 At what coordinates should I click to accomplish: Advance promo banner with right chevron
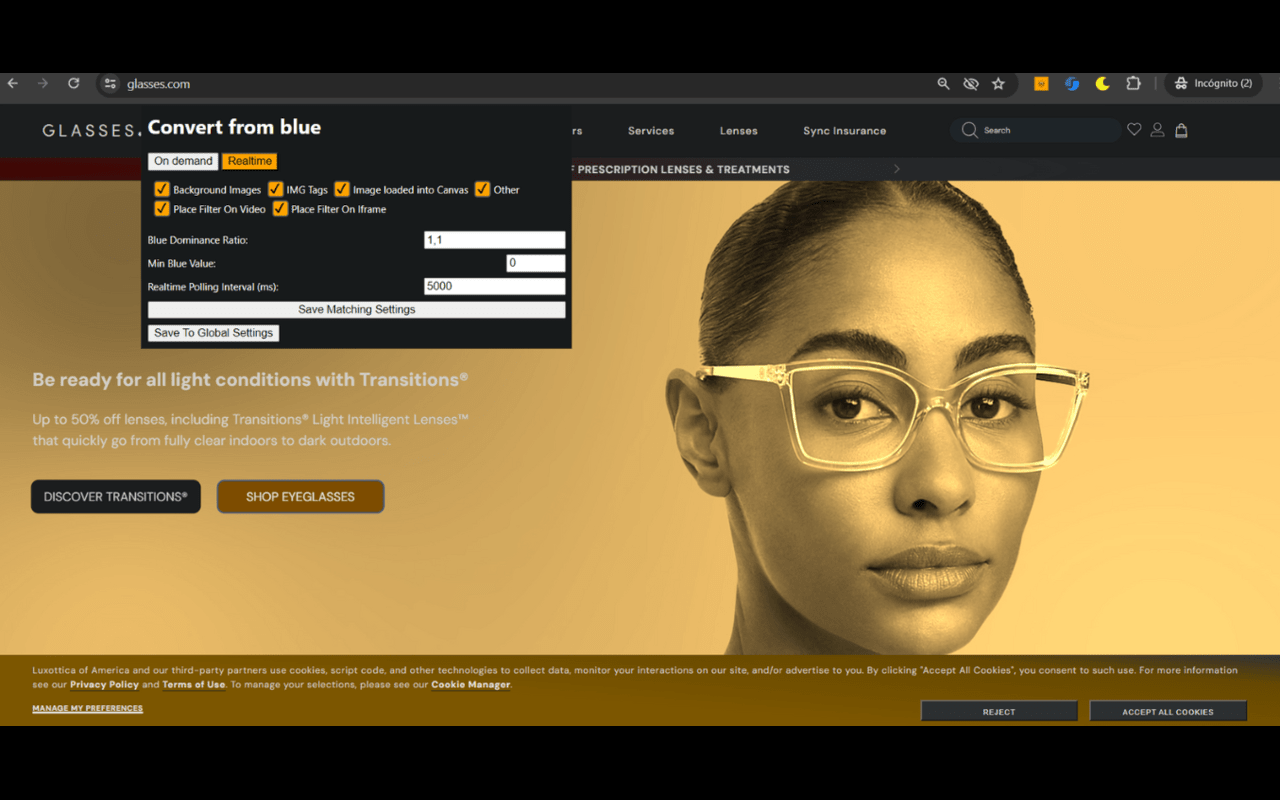[x=897, y=169]
